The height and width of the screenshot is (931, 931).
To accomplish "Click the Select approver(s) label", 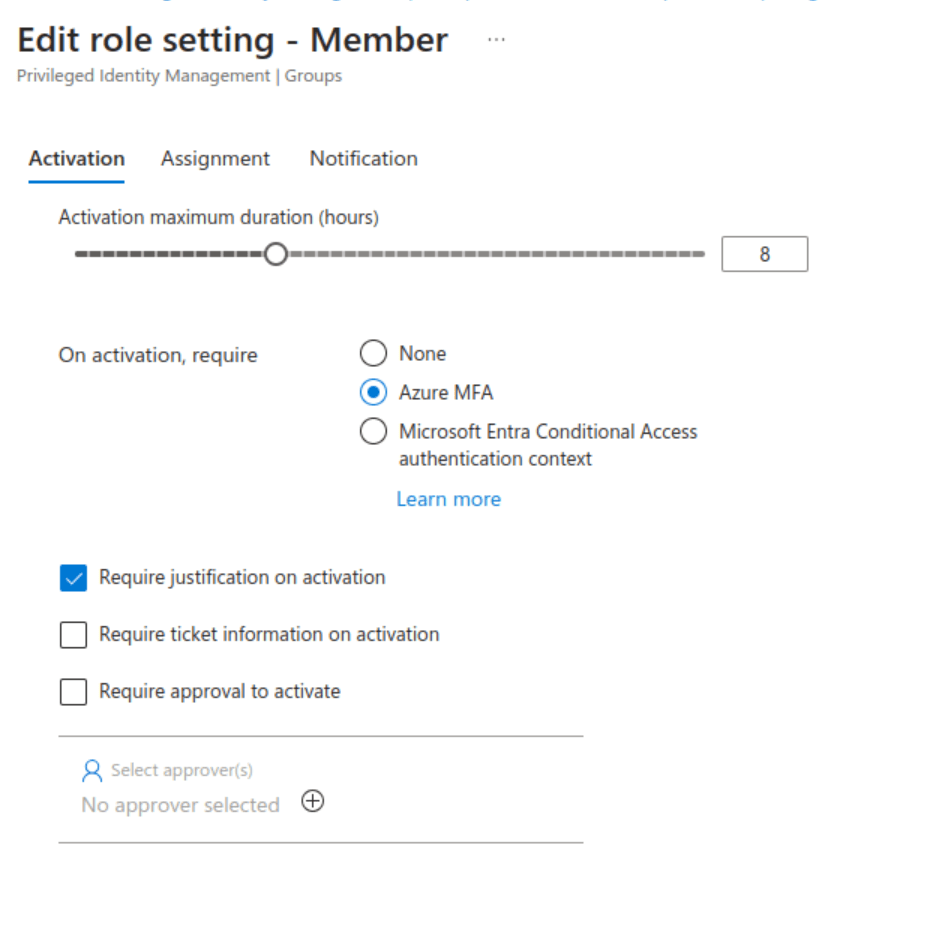I will coord(182,770).
